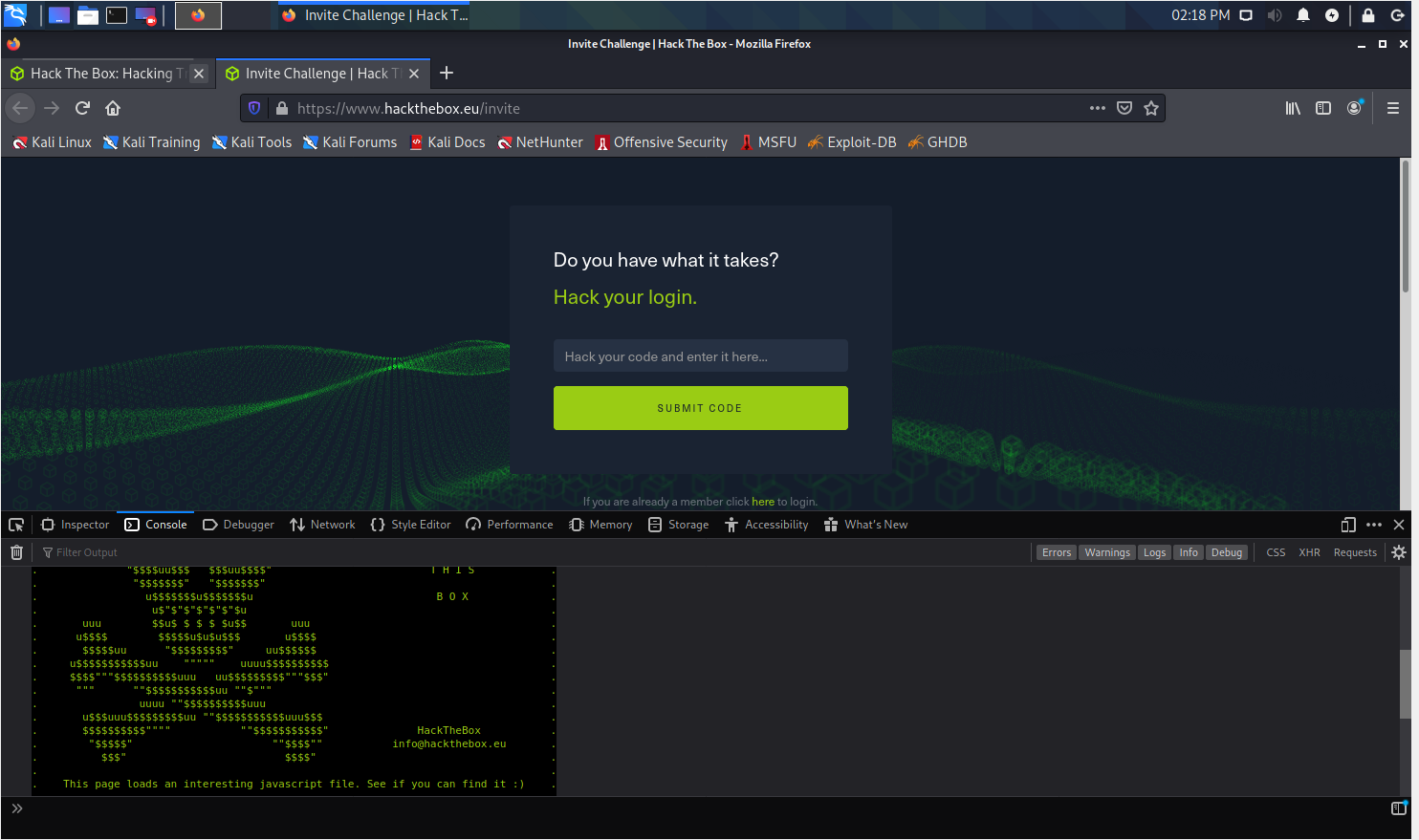Open the devtools customize three-dot menu
This screenshot has height=840, width=1419.
click(1374, 525)
